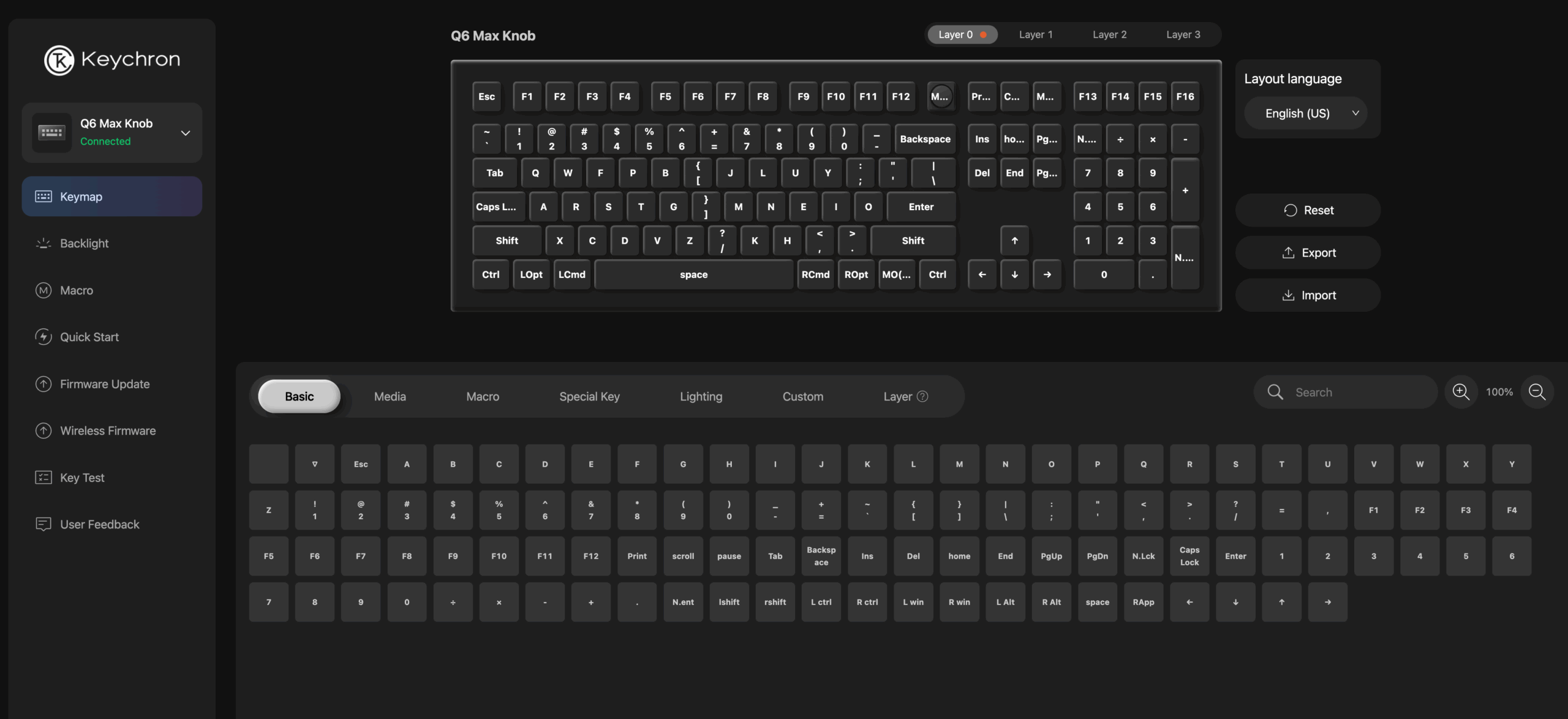The height and width of the screenshot is (719, 1568).
Task: Switch to the Lighting keycode tab
Action: coord(701,396)
